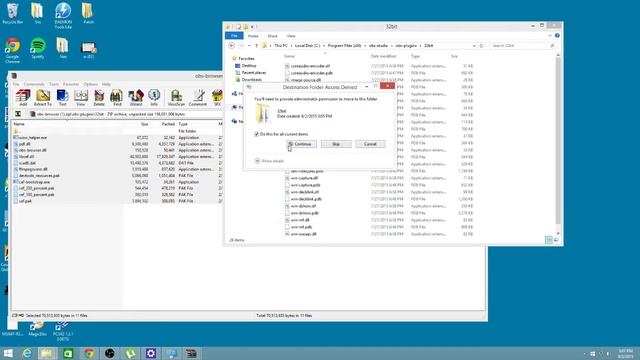Click the Find icon in WinRAR toolbar
Screen dimensions: 640x360
(117, 98)
